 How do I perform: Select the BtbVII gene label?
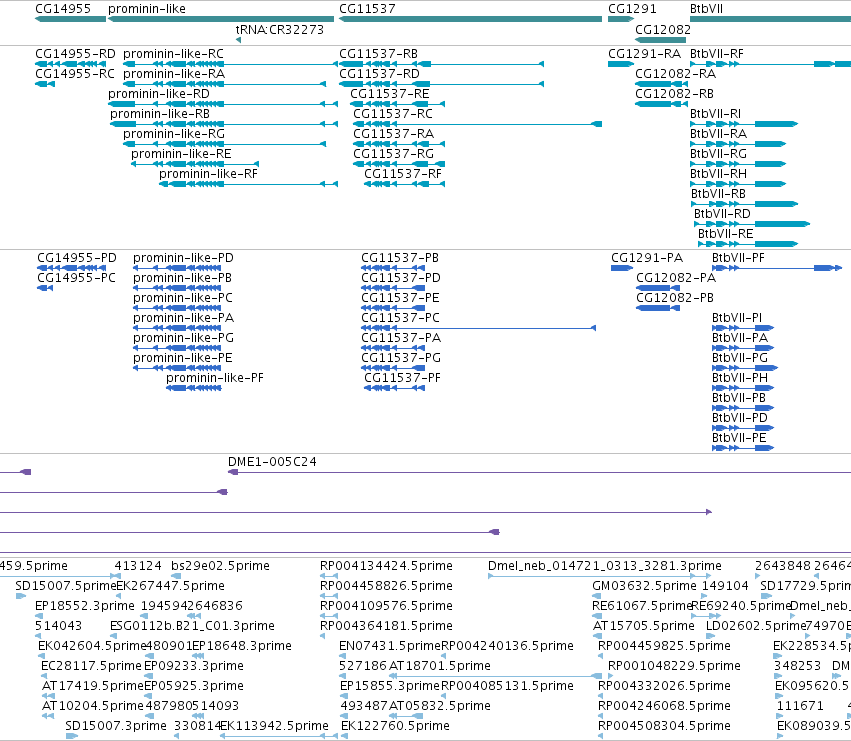click(x=706, y=9)
